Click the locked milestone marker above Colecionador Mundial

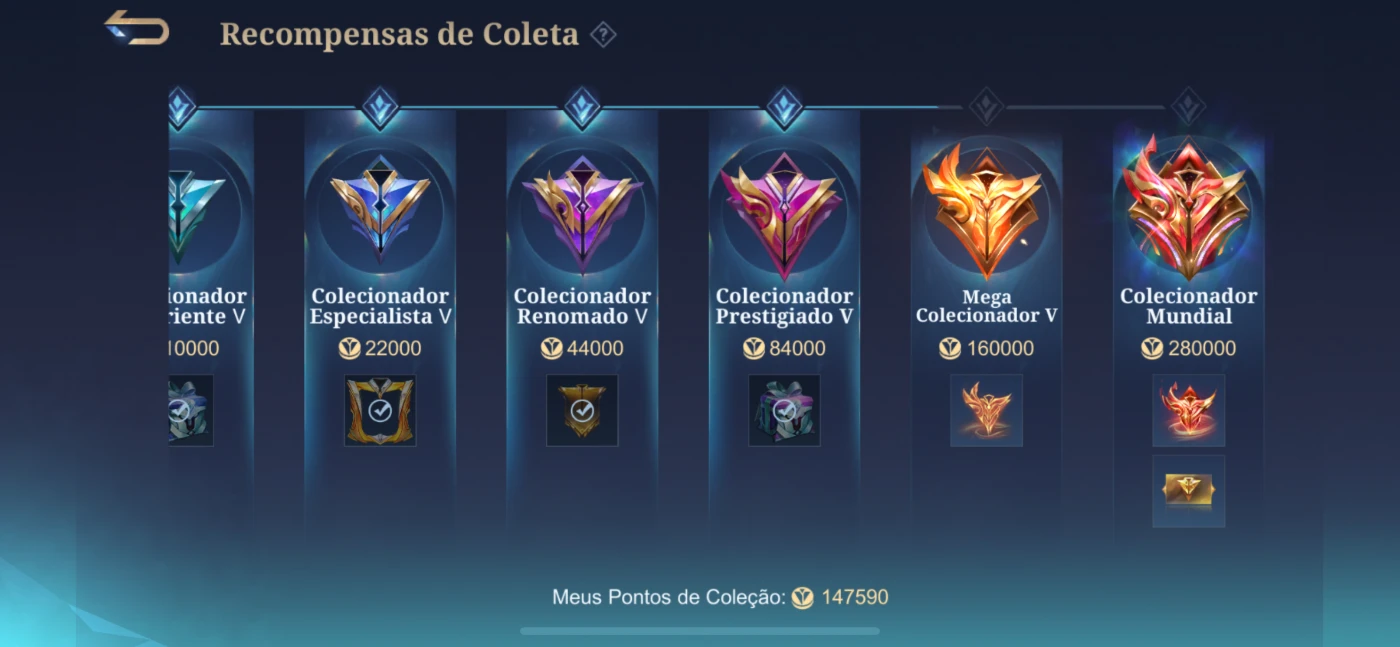click(x=1188, y=107)
